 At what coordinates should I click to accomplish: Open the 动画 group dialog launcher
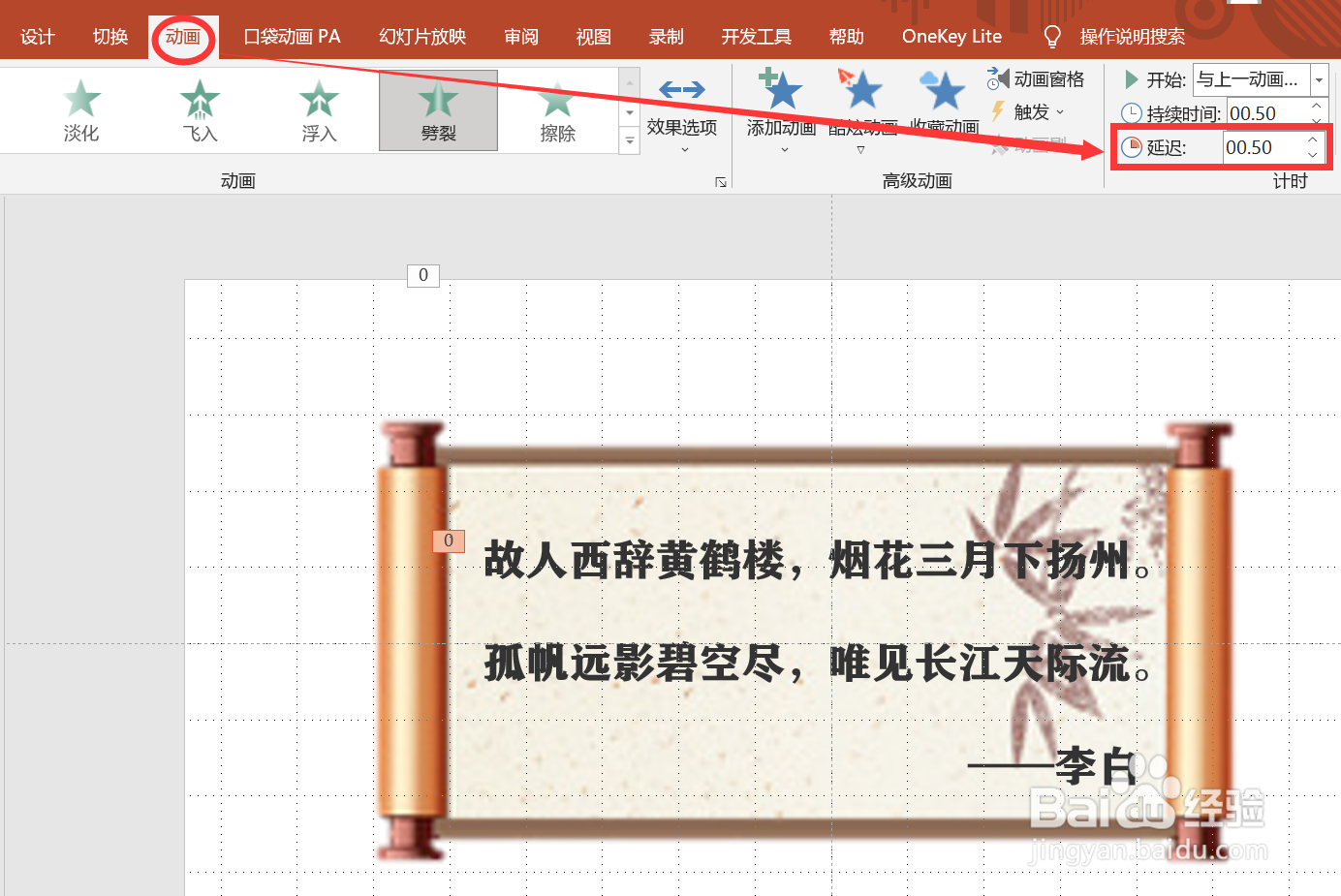click(x=721, y=182)
